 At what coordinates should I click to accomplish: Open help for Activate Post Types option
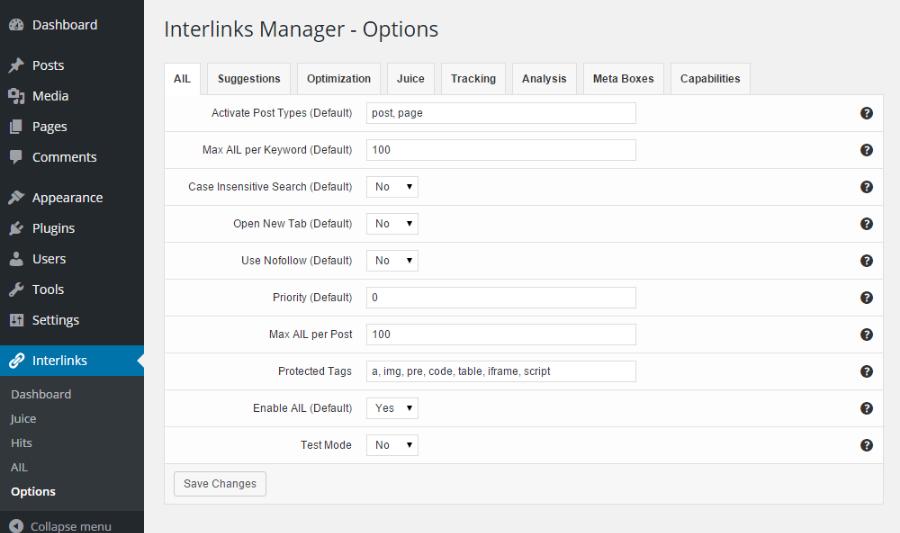click(866, 113)
